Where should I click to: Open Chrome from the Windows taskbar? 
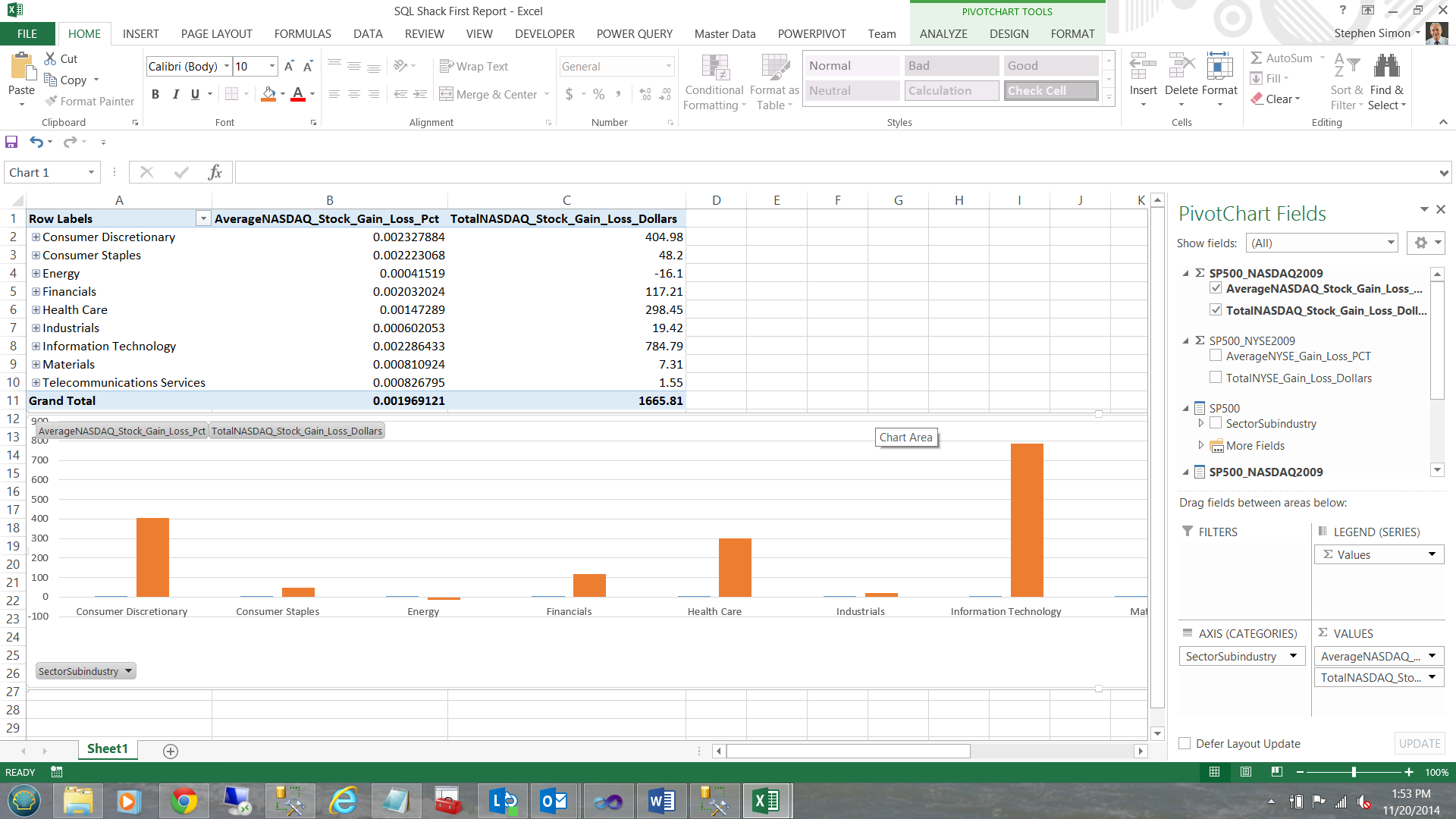coord(184,801)
